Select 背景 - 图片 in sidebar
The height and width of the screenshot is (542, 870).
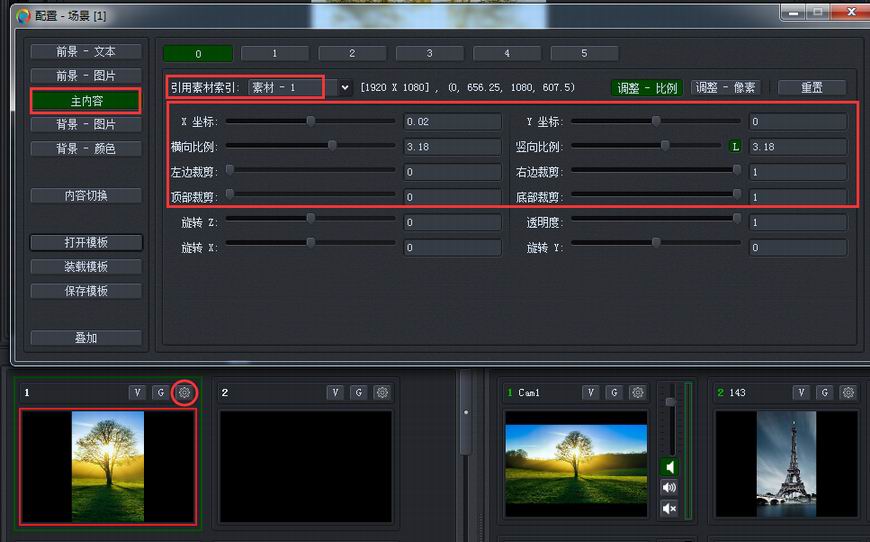pos(86,125)
